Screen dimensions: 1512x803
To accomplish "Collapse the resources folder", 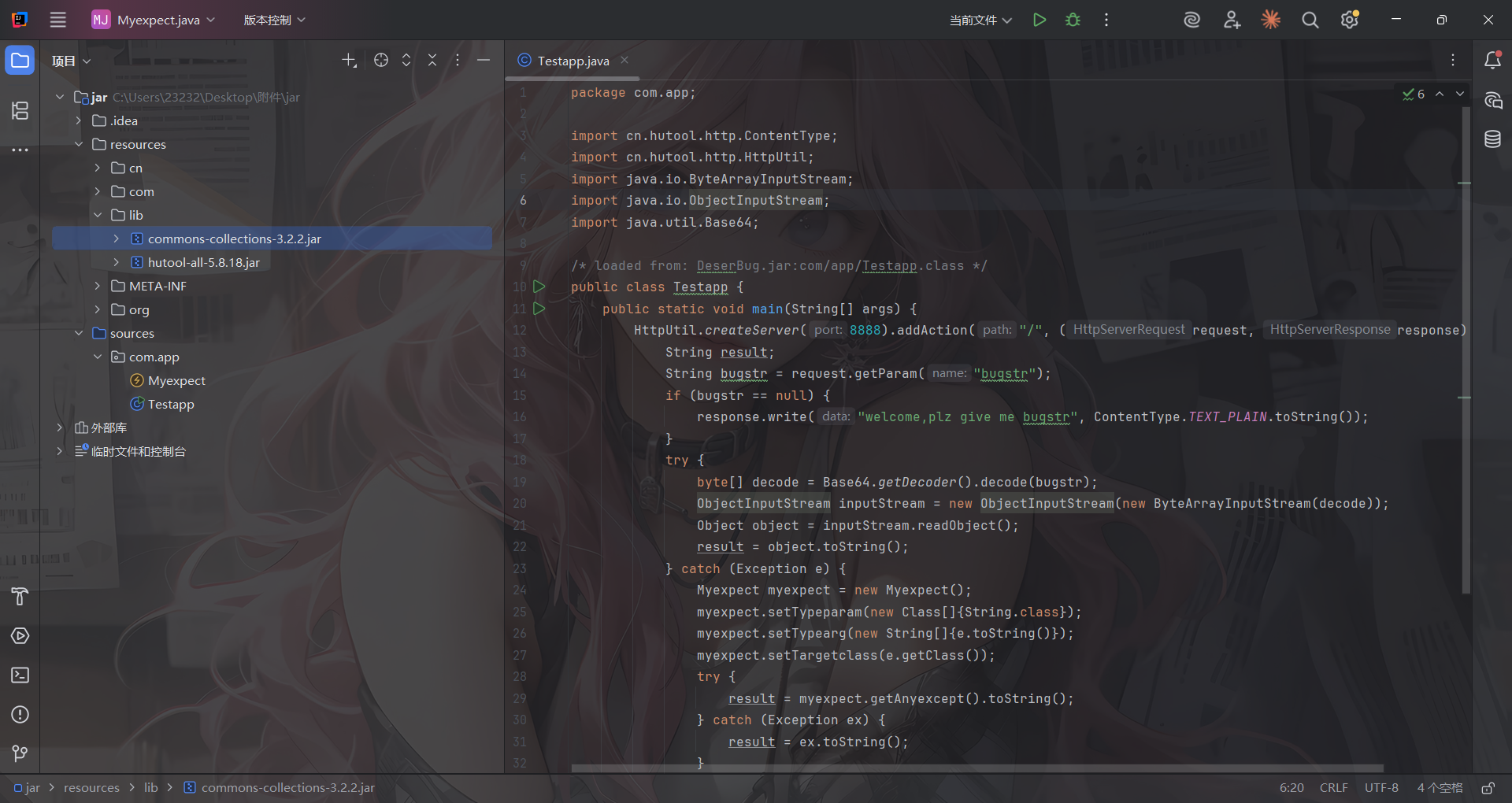I will pyautogui.click(x=79, y=144).
